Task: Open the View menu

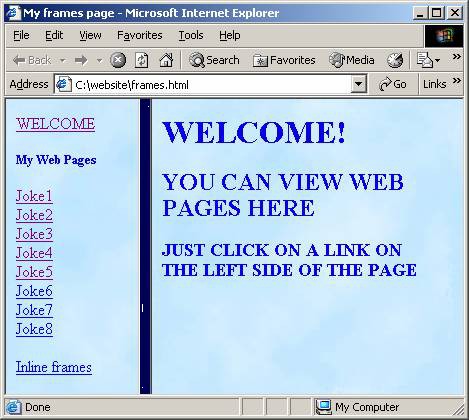Action: pos(90,35)
